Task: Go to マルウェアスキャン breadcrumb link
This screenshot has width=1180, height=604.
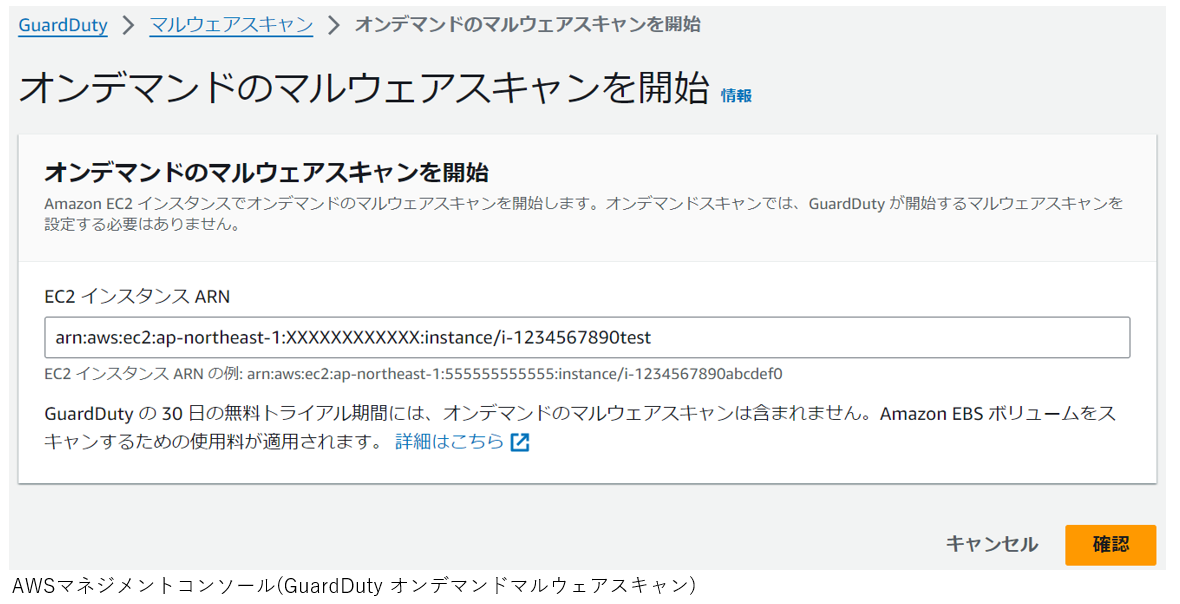Action: coord(231,25)
